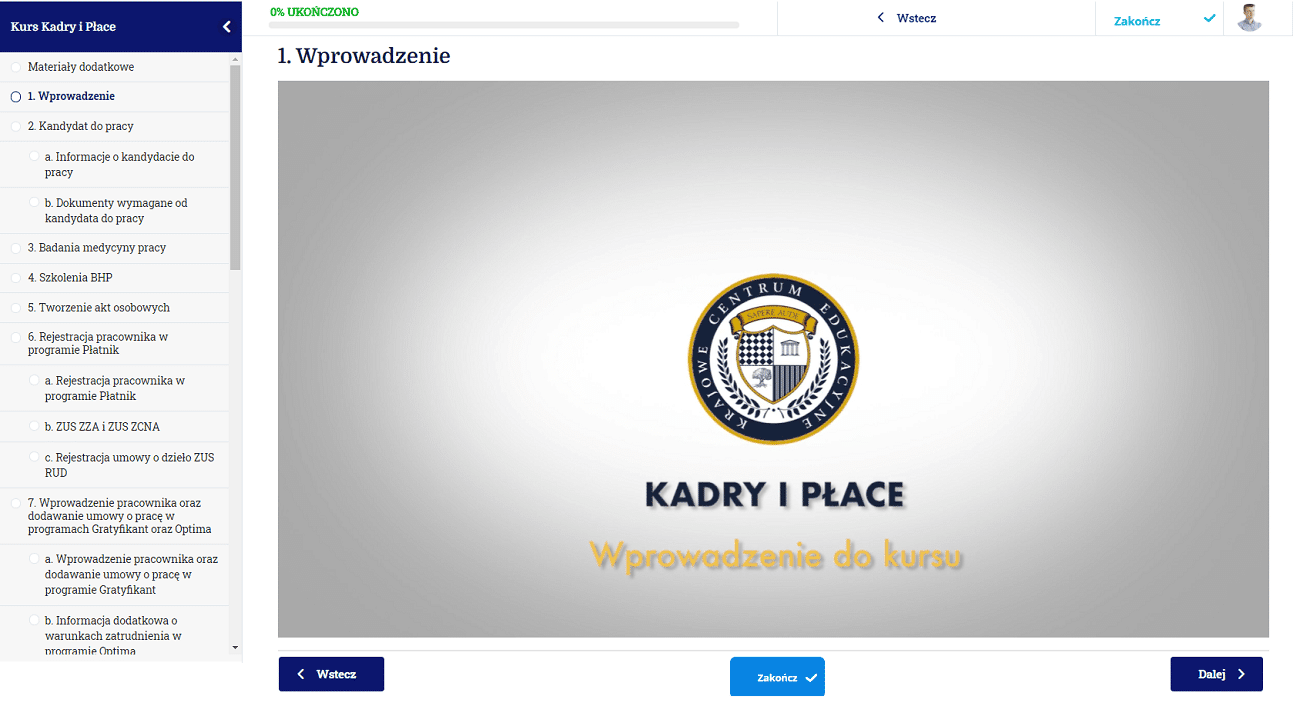Toggle circle for Dokumenty wymagane od kandydata
Image resolution: width=1300 pixels, height=706 pixels.
coord(35,203)
